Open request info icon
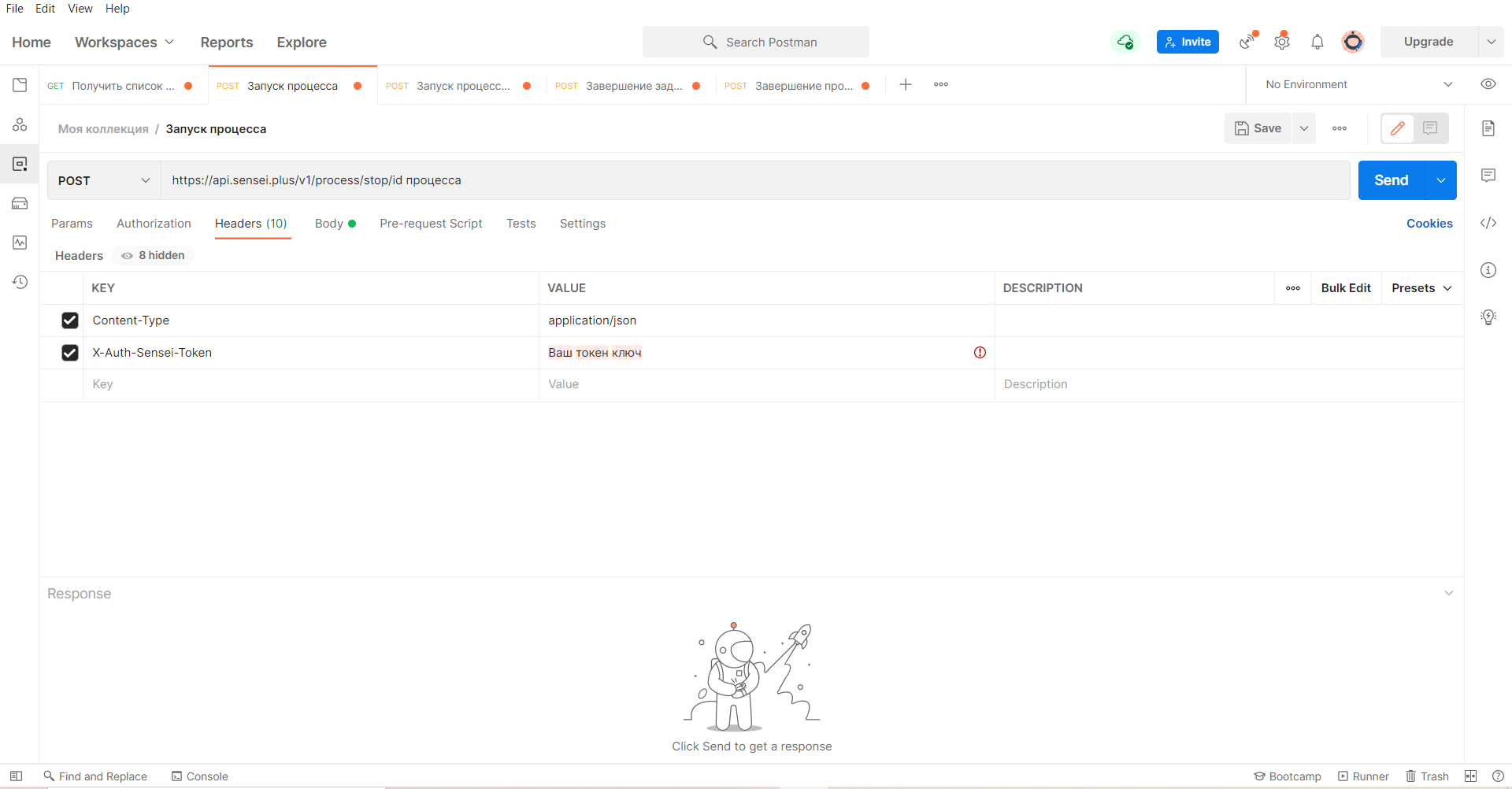The height and width of the screenshot is (789, 1512). 1488,270
